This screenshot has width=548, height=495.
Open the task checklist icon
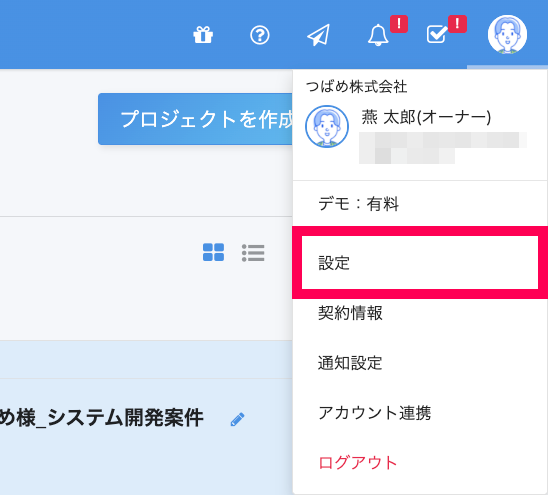(x=437, y=34)
